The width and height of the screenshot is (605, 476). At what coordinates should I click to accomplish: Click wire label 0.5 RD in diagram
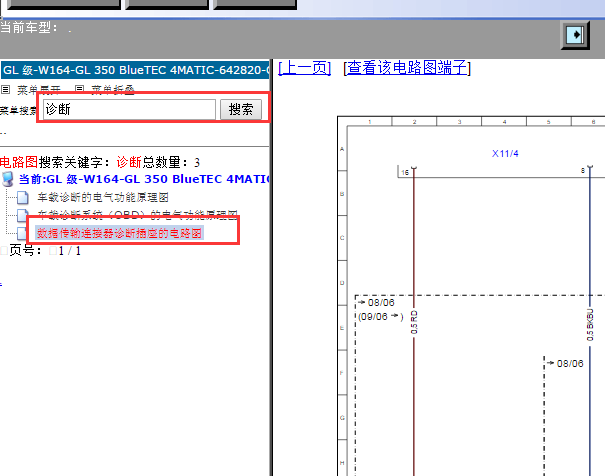click(414, 322)
